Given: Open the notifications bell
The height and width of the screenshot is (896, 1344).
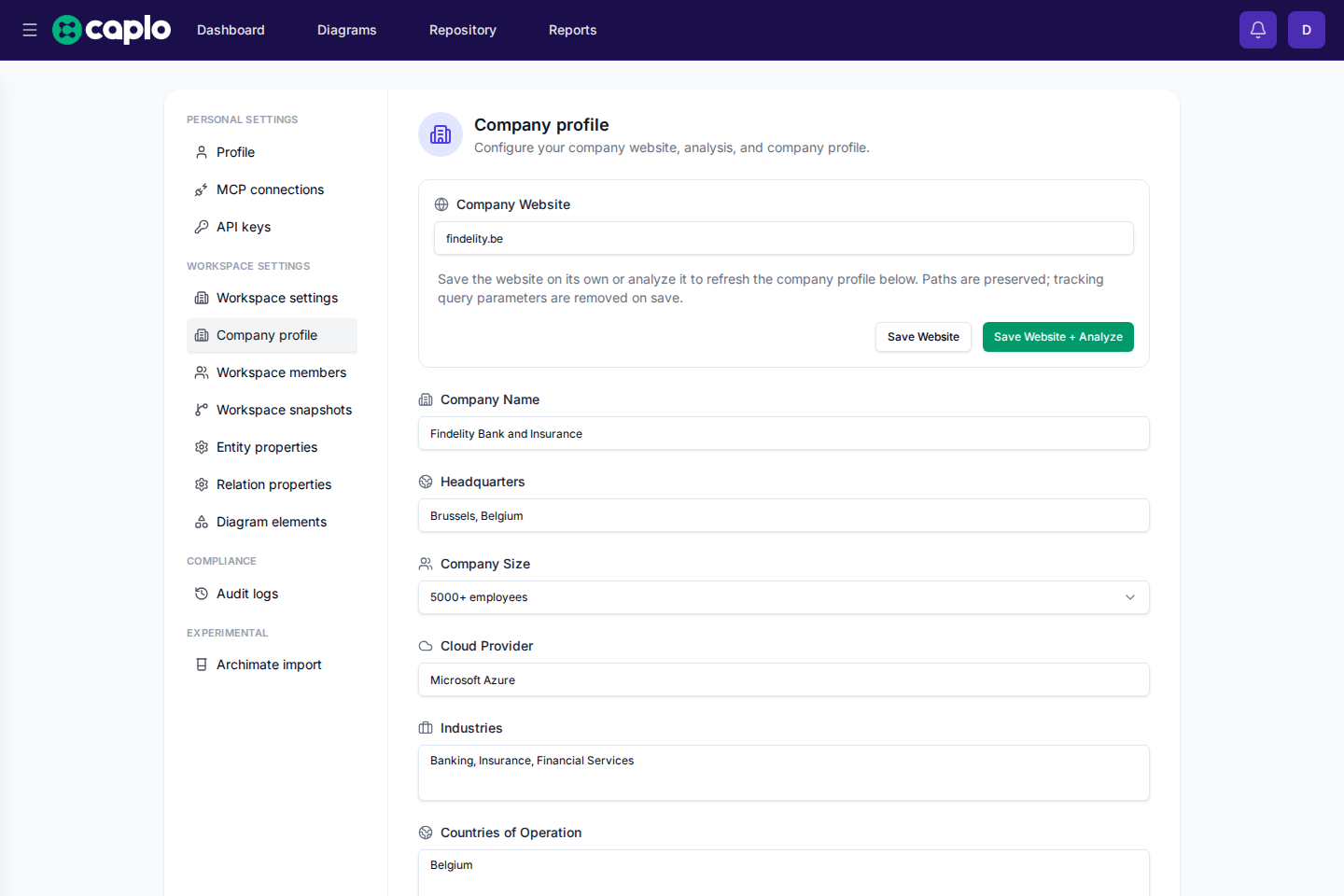Looking at the screenshot, I should coord(1258,30).
